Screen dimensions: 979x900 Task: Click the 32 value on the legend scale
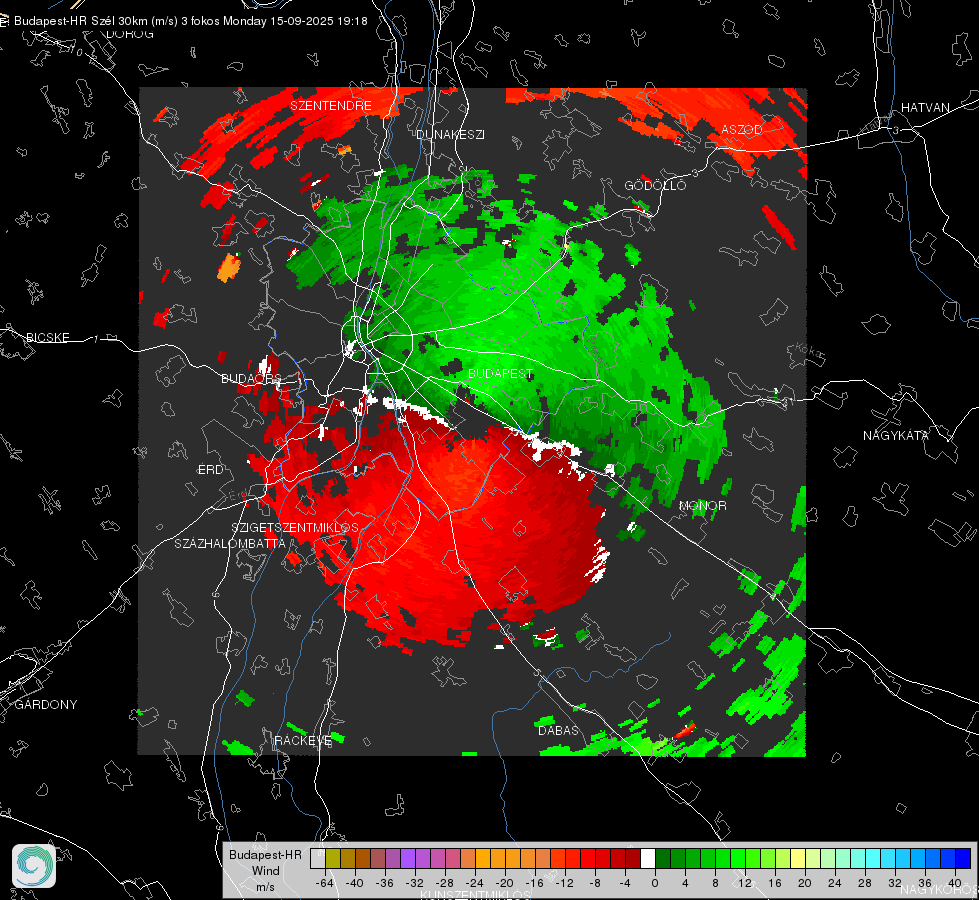point(895,883)
